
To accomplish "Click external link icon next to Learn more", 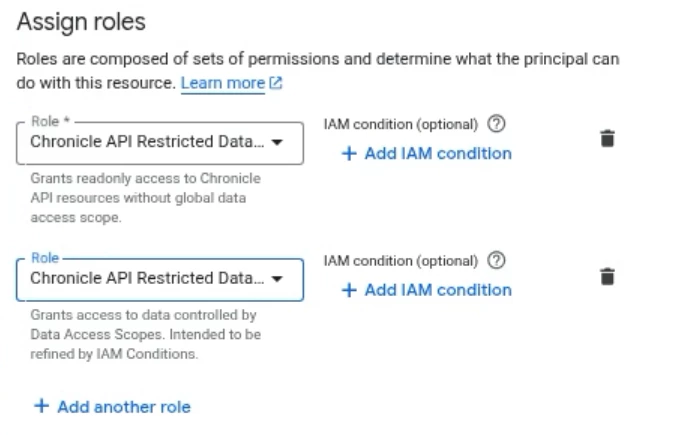I will (x=276, y=84).
